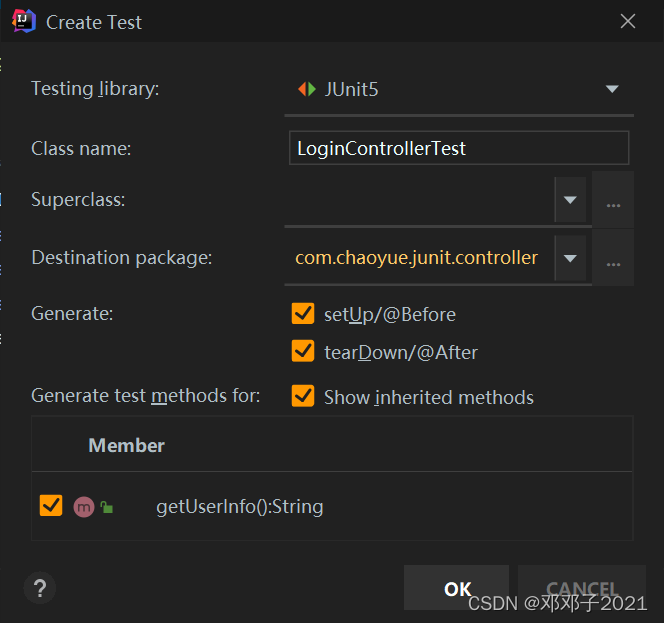The height and width of the screenshot is (623, 664).
Task: Confirm with the OK button
Action: click(456, 588)
